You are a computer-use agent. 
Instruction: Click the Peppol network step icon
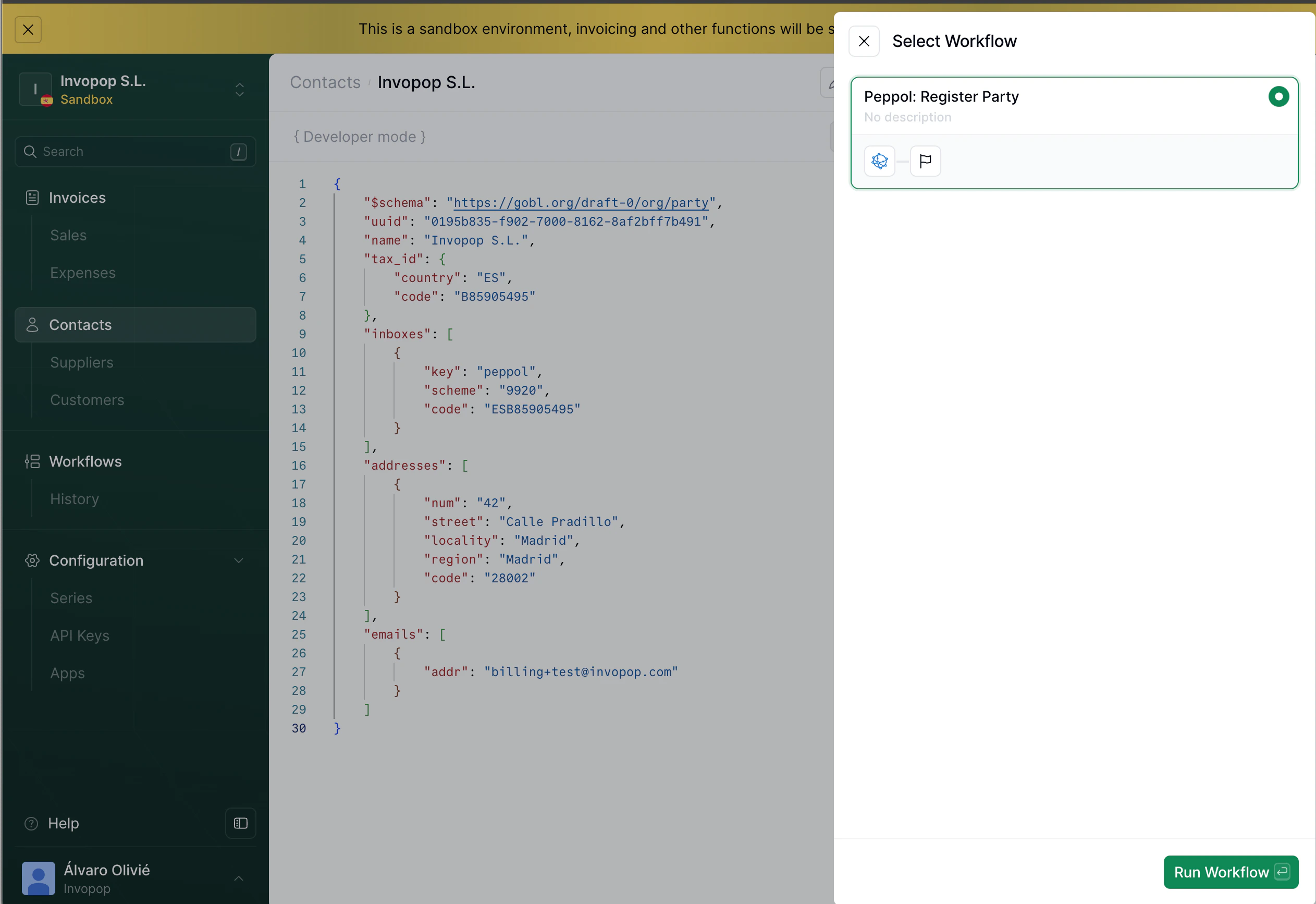[879, 161]
